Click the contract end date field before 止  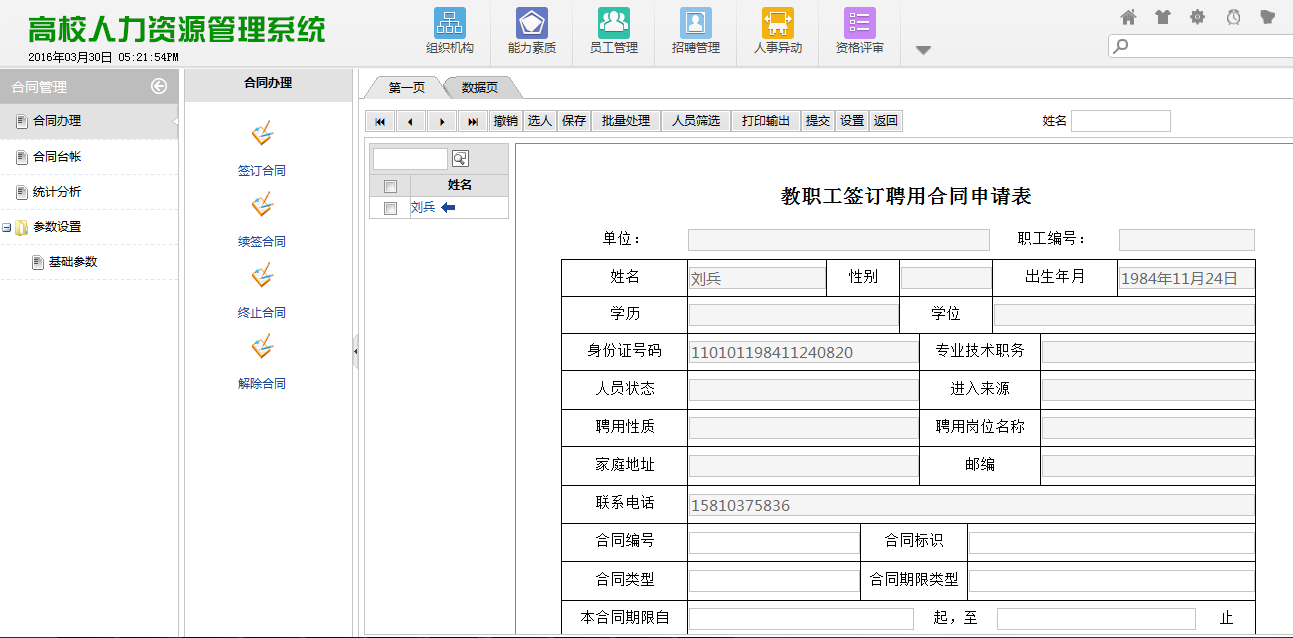[1096, 619]
